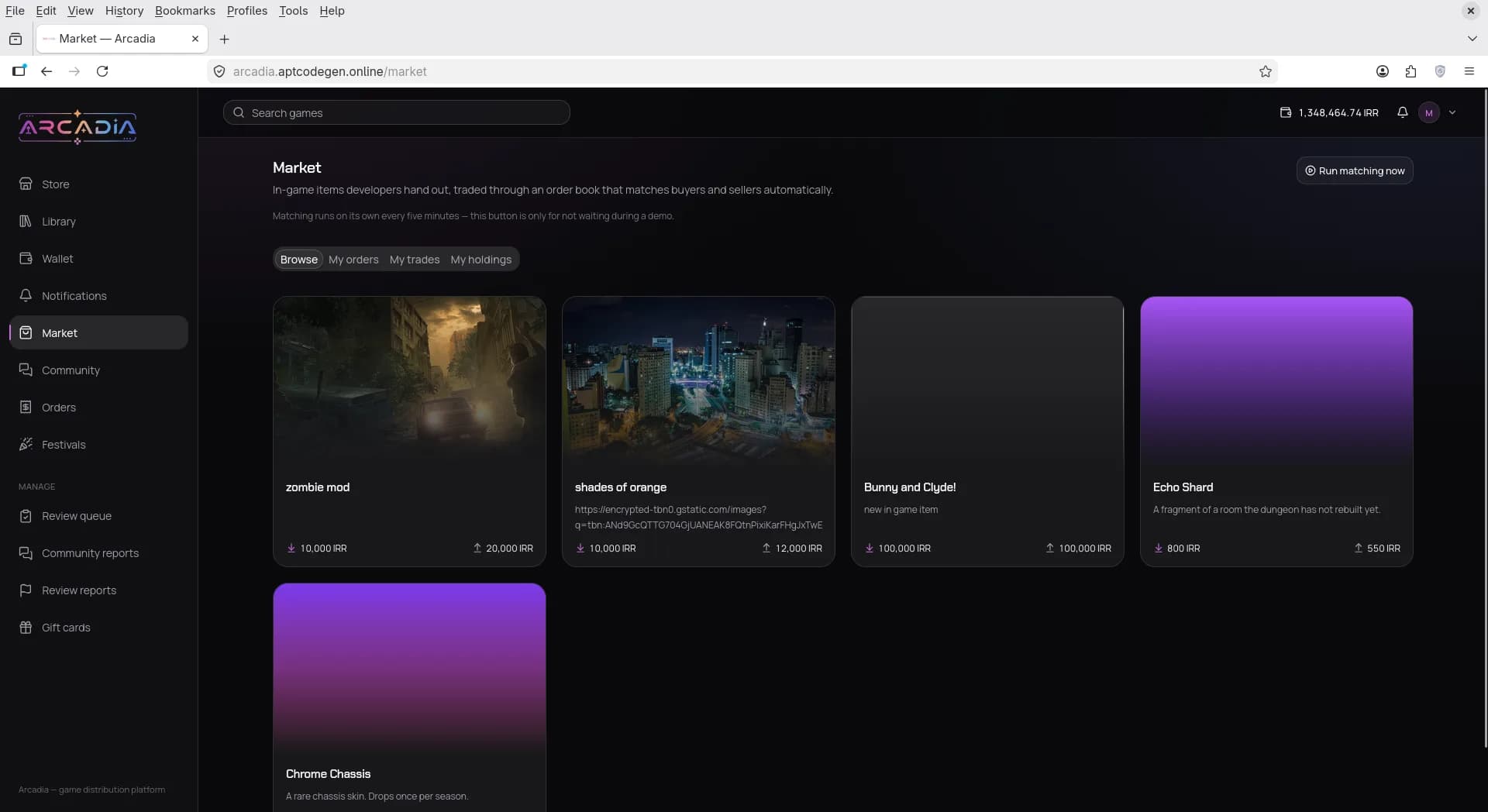The height and width of the screenshot is (812, 1488).
Task: Focus the Search games field
Action: click(397, 112)
